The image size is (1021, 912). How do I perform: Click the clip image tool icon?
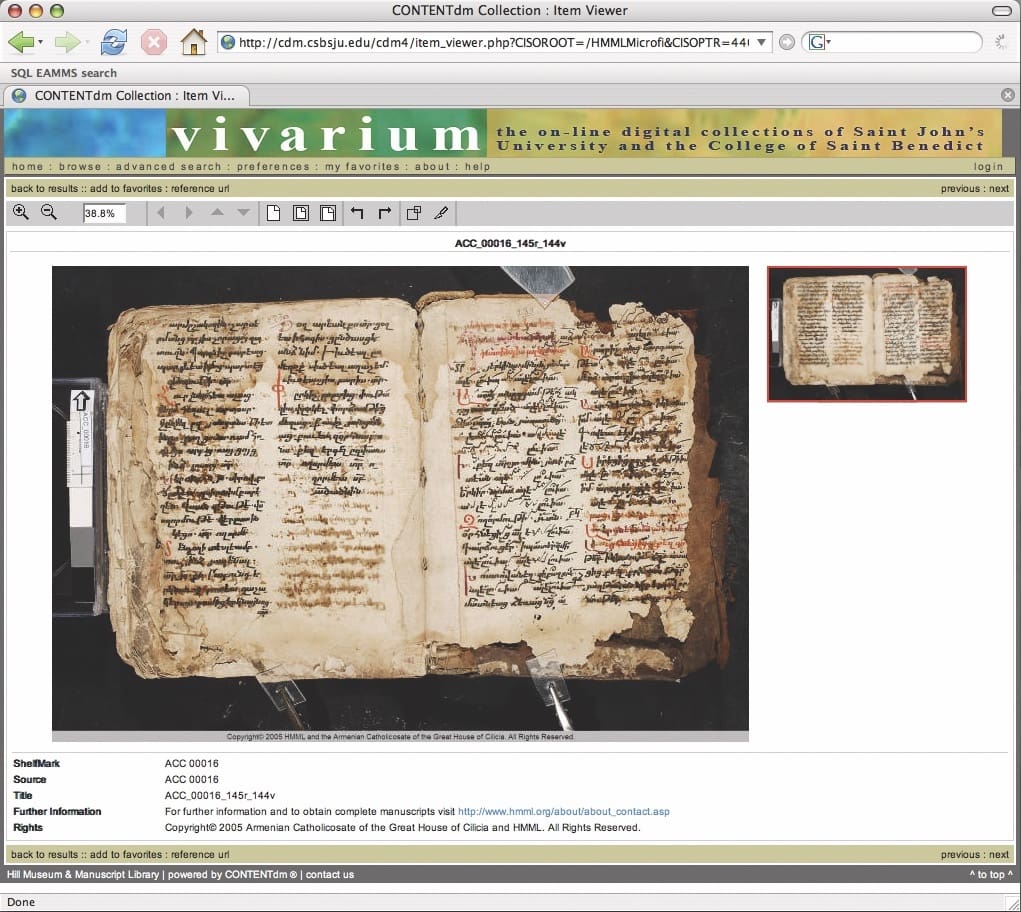(441, 213)
